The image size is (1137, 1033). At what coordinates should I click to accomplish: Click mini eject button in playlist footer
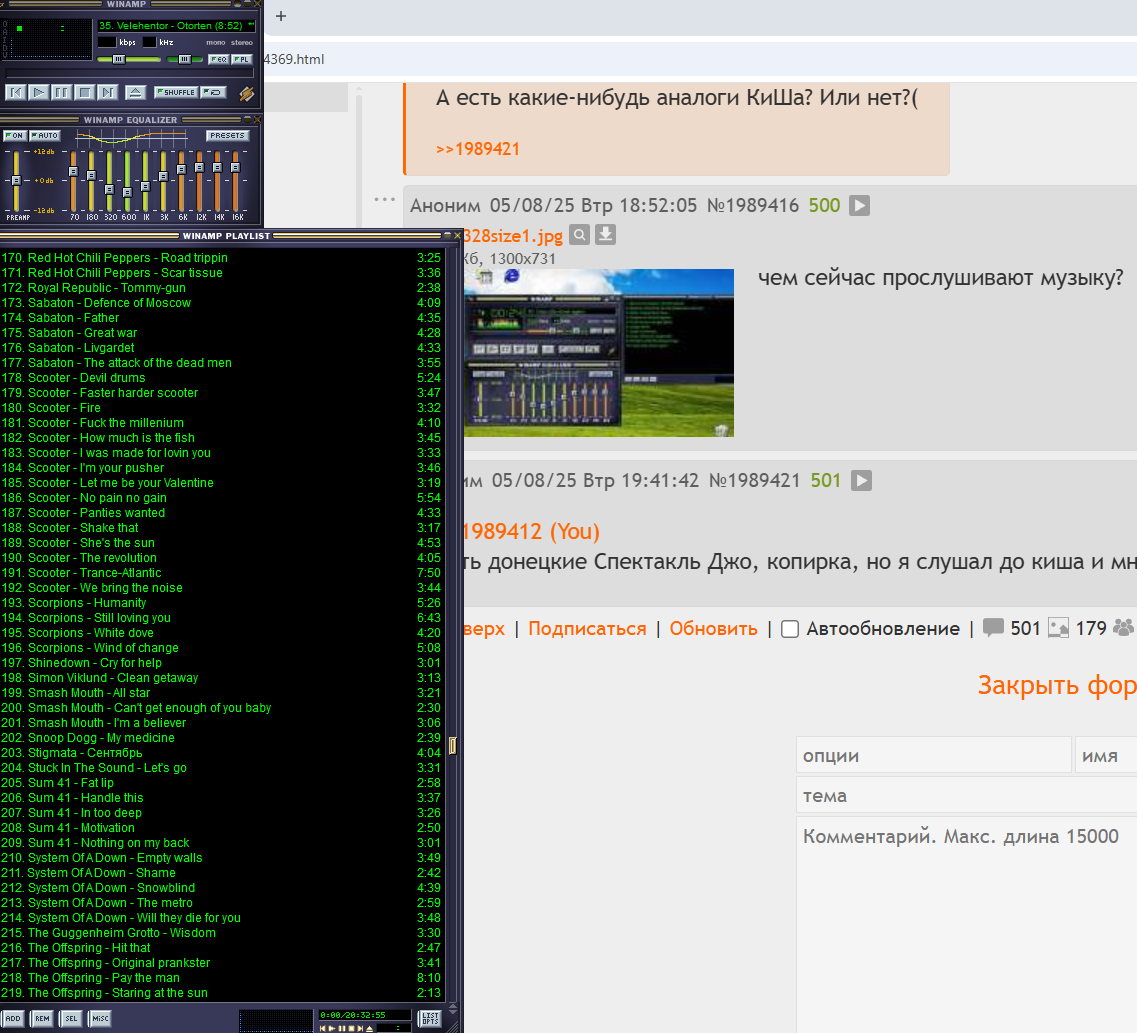[x=370, y=1028]
